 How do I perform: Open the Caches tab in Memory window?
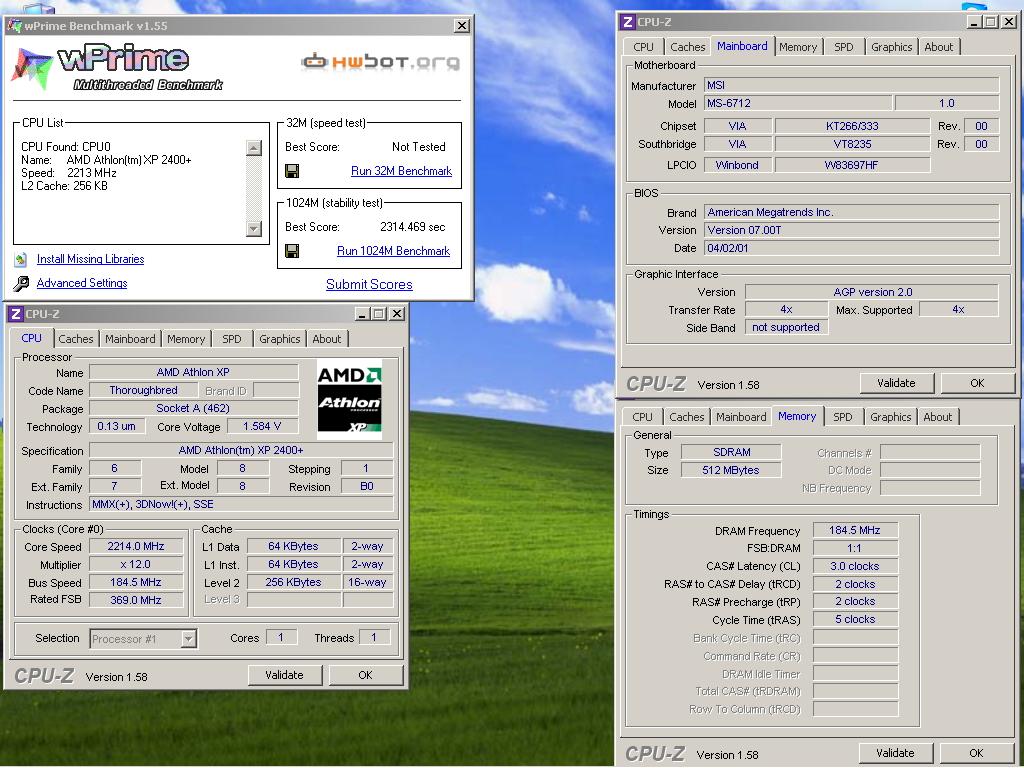coord(687,417)
